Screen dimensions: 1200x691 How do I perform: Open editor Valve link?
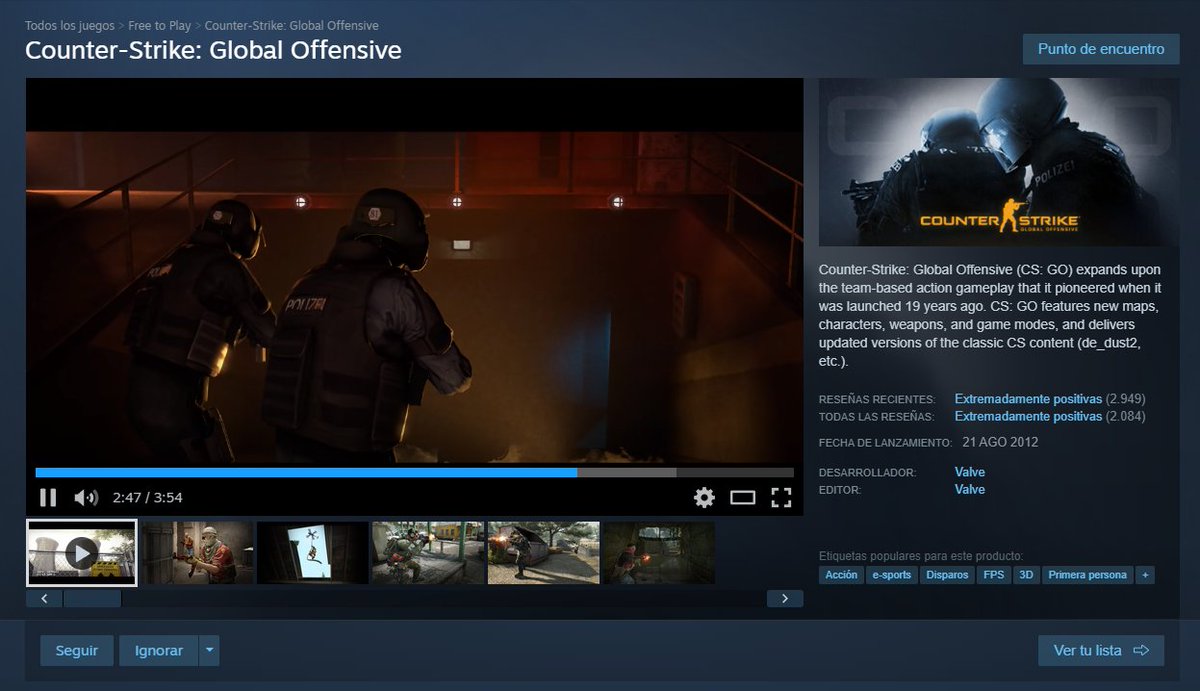(x=970, y=489)
